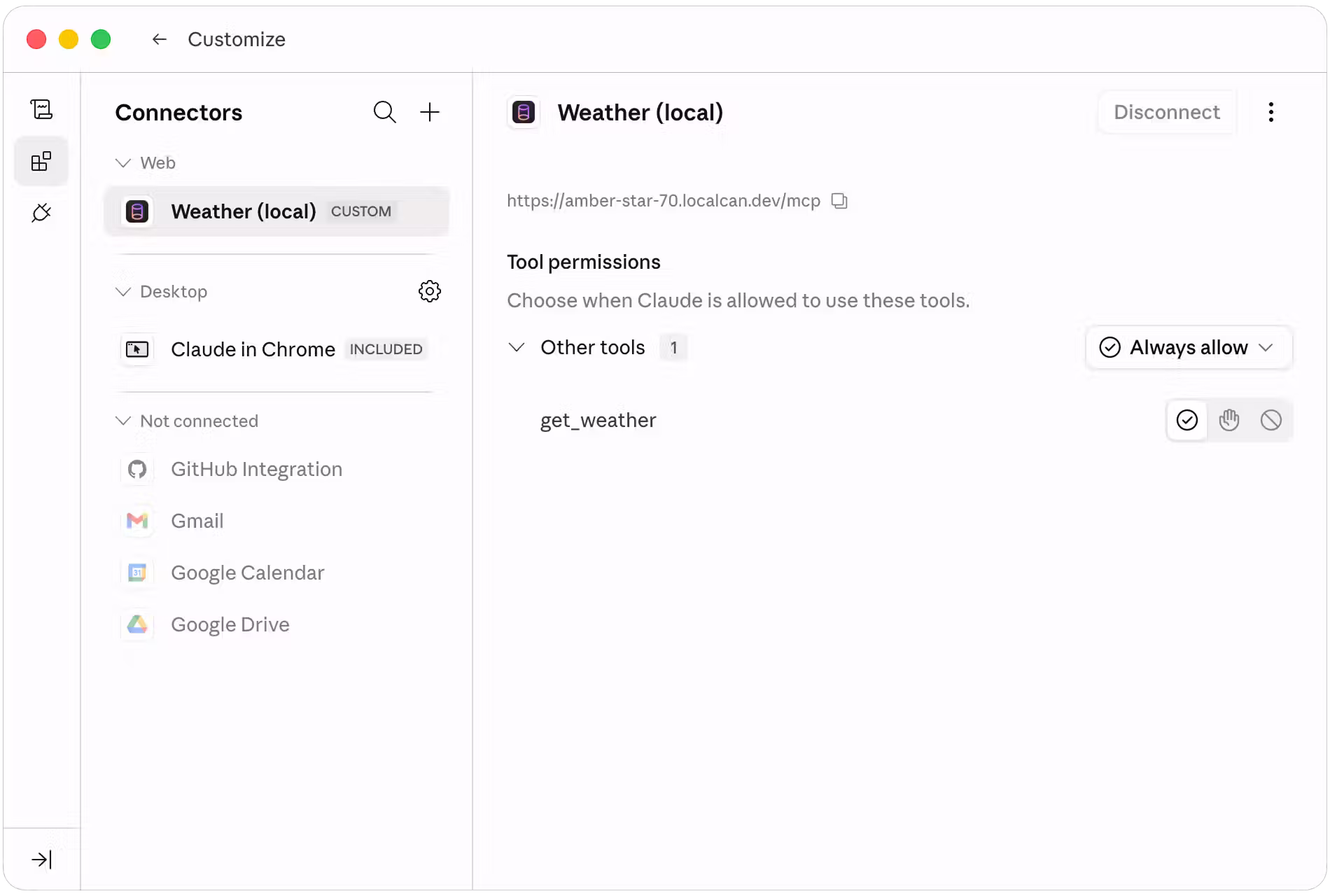Search connectors with the magnifier icon

pyautogui.click(x=385, y=112)
